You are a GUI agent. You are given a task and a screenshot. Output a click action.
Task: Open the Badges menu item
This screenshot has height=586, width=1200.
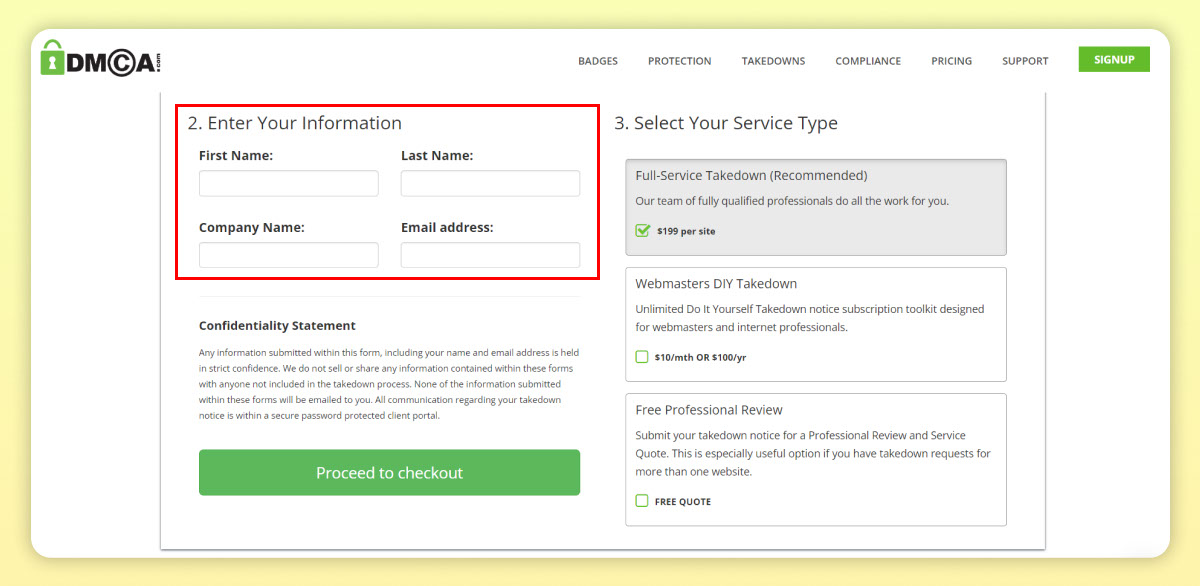(x=598, y=61)
